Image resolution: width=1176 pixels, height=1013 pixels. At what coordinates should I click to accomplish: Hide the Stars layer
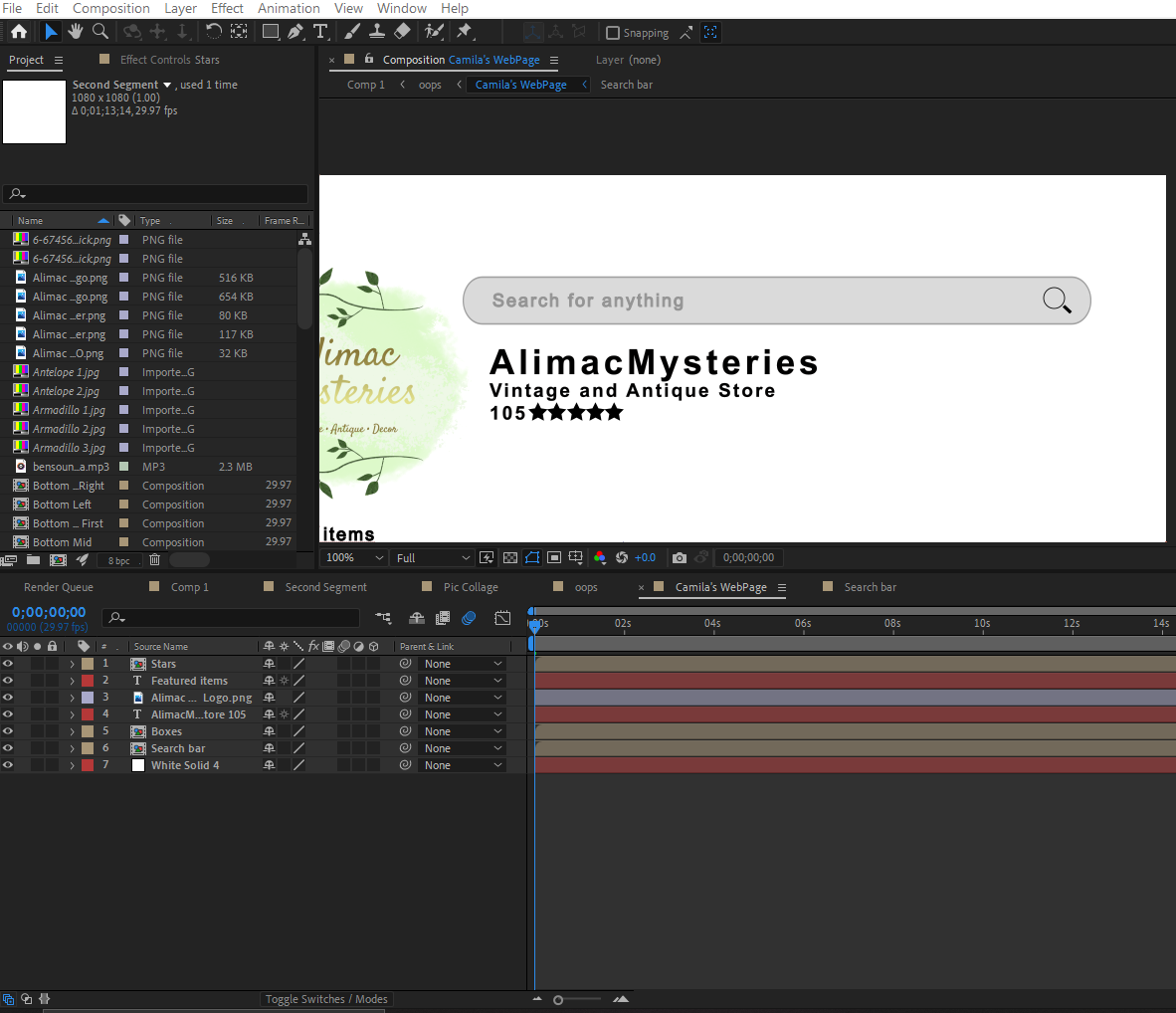click(8, 664)
